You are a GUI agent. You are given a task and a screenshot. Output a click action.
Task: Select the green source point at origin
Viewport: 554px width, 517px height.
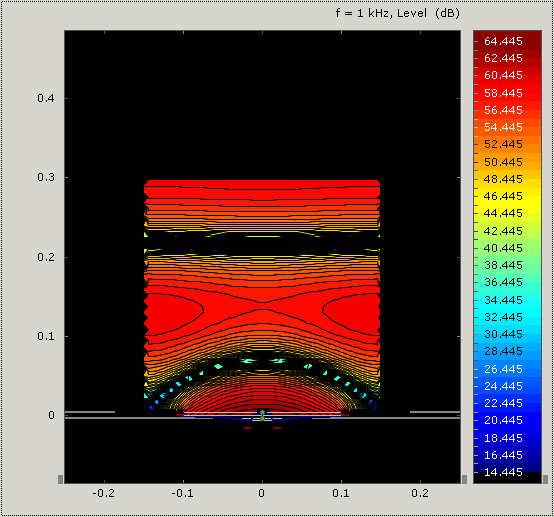pyautogui.click(x=262, y=412)
